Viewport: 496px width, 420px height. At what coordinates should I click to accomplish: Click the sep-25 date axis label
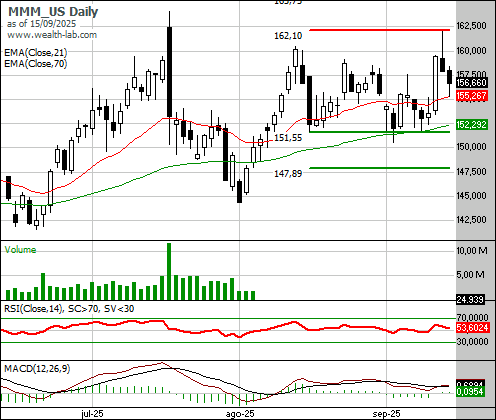point(387,414)
